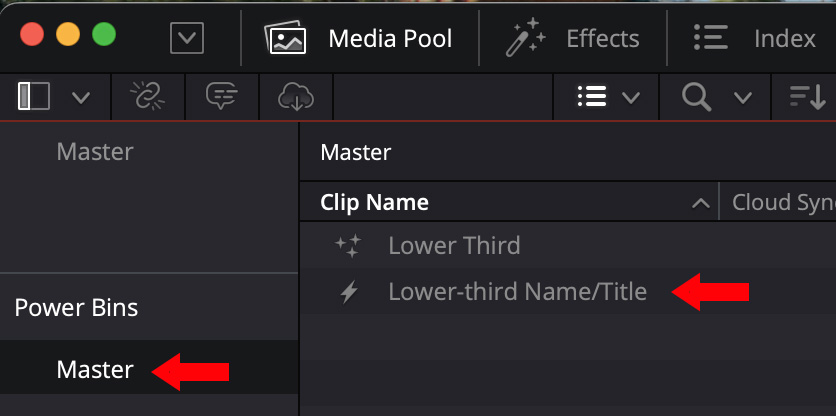Select the top Master bin
The width and height of the screenshot is (836, 416).
95,152
